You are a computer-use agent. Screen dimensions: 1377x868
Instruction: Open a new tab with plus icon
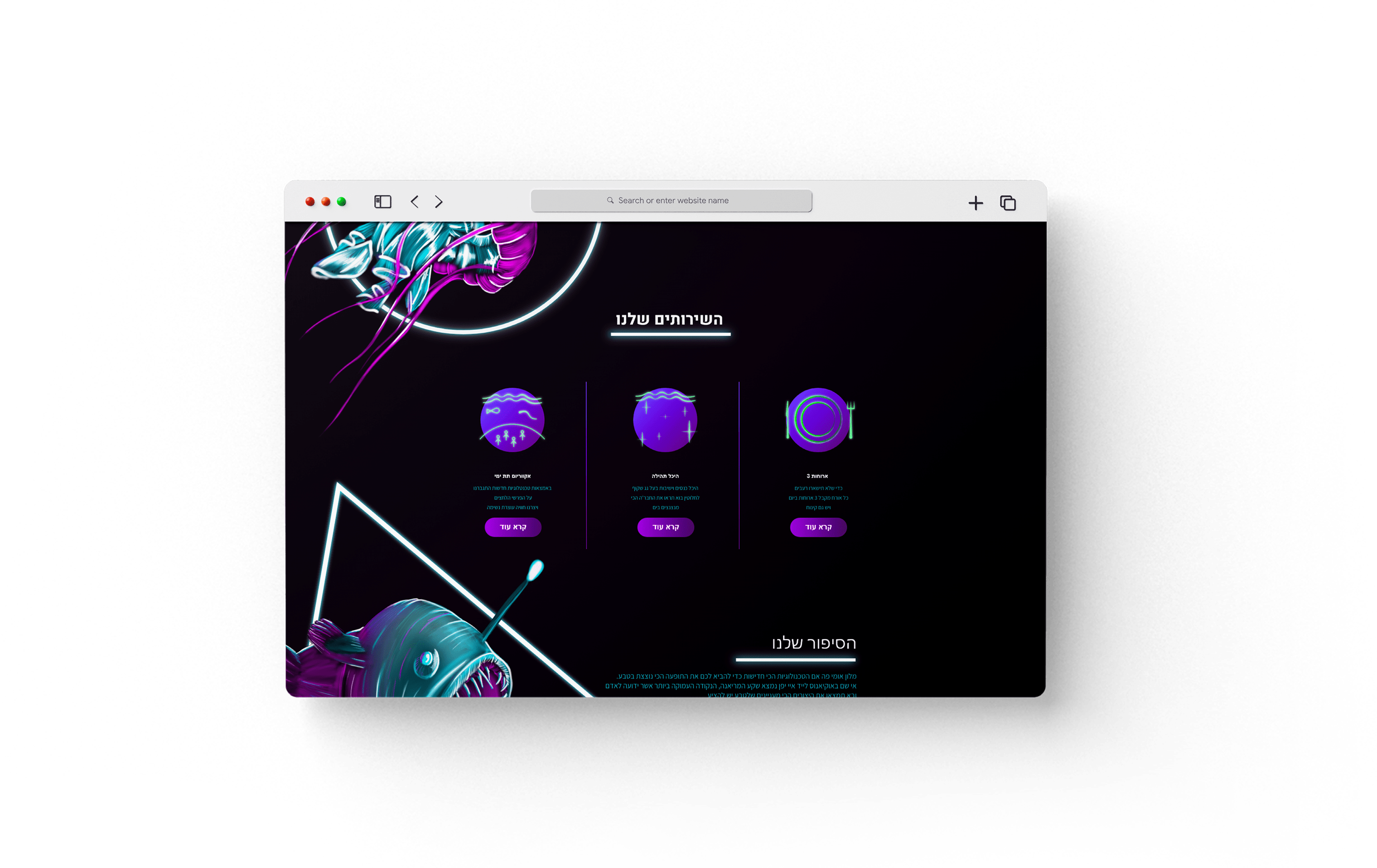(976, 203)
